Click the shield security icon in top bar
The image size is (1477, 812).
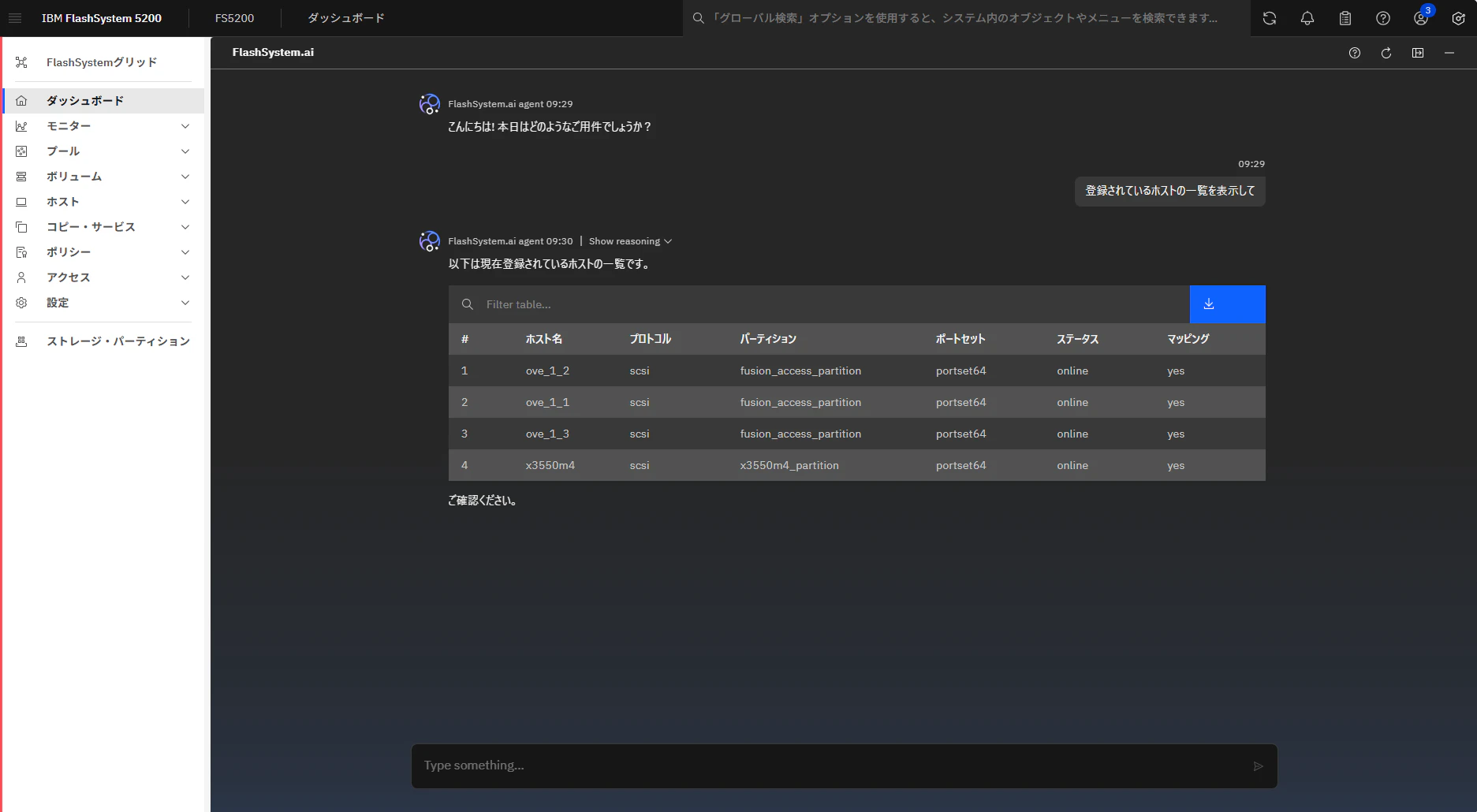point(1459,18)
